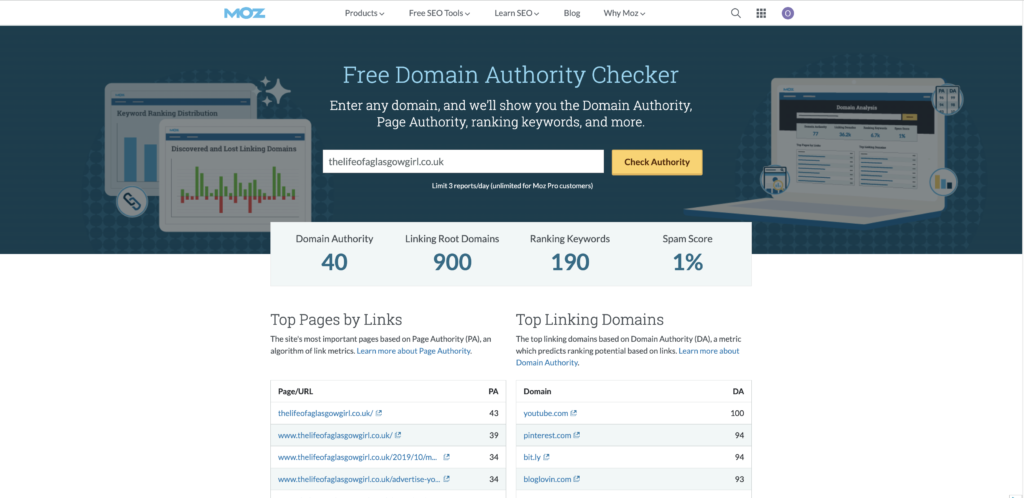Screen dimensions: 1024x498
Task: Open external link icon beside pinterest.com
Action: [x=577, y=435]
